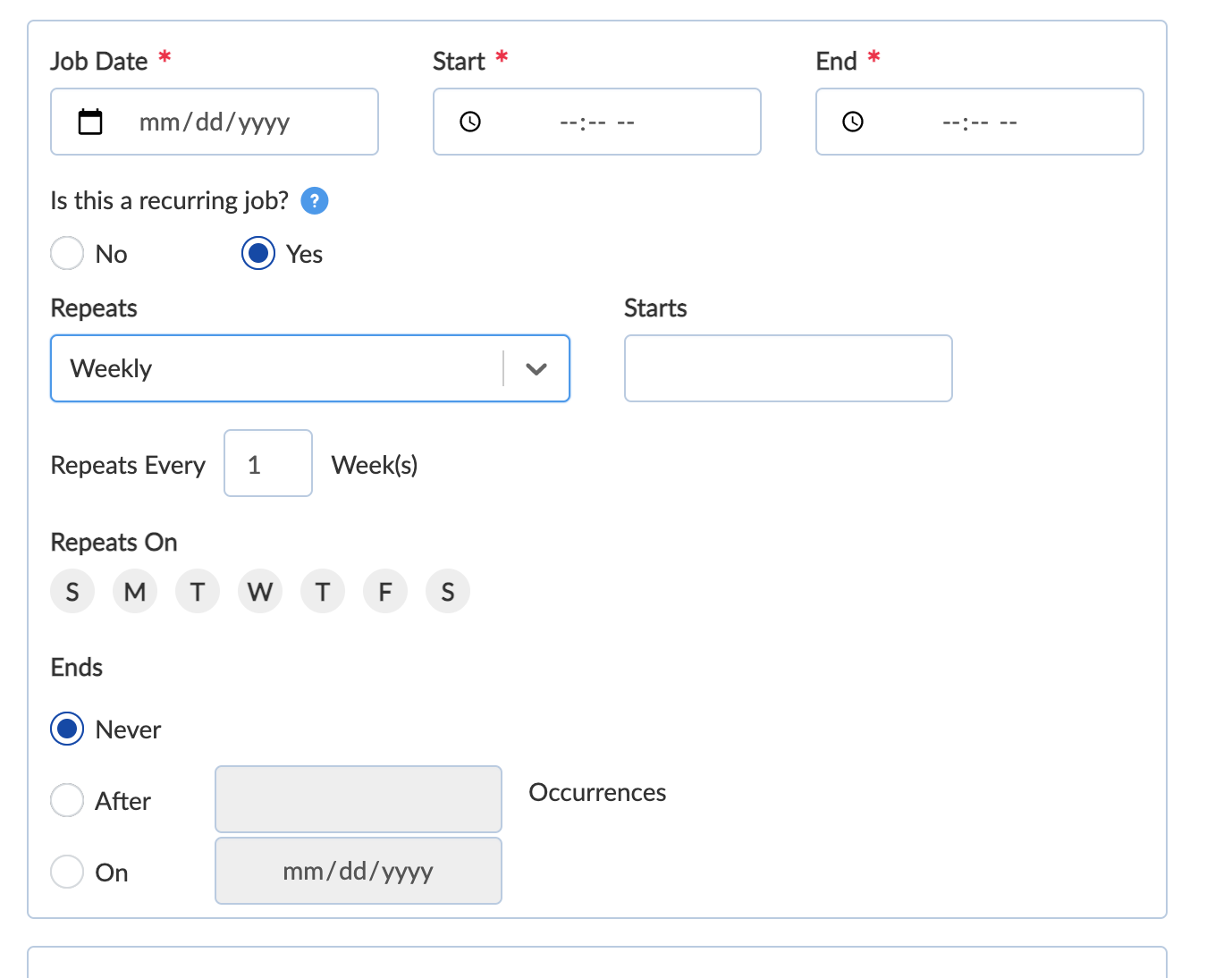Expand Repeats dropdown chevron arrow
The height and width of the screenshot is (978, 1232).
click(x=536, y=368)
